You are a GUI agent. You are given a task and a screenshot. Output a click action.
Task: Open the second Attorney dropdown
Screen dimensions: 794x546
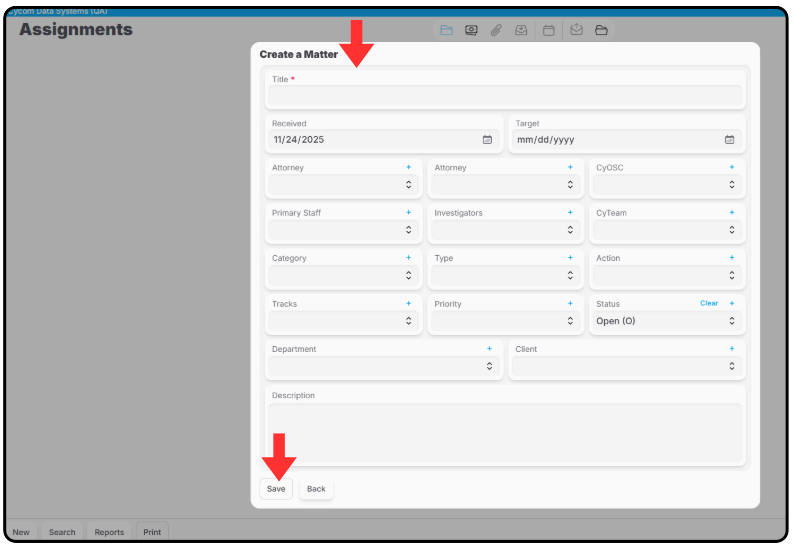[505, 185]
